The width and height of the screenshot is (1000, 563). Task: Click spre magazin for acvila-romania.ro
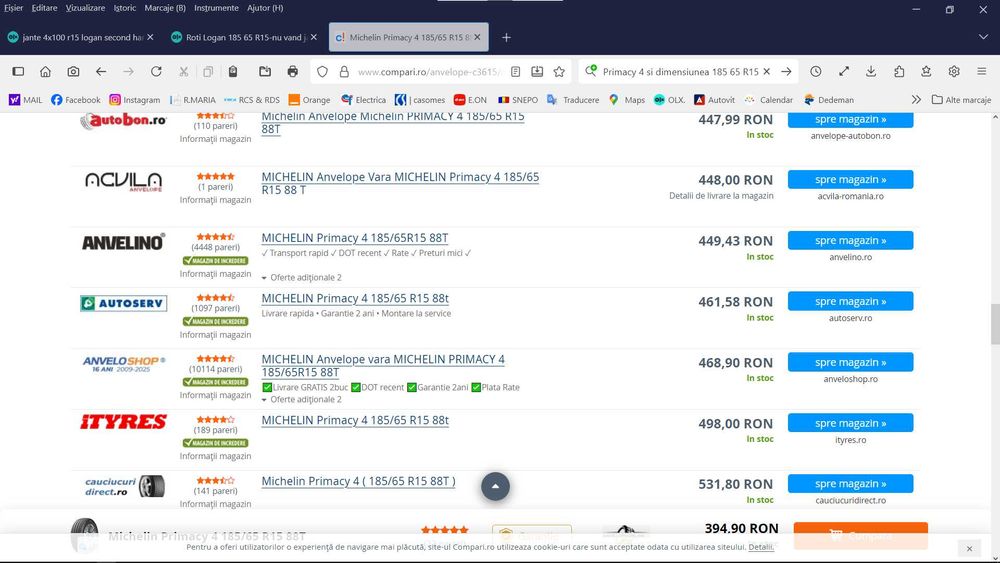tap(850, 180)
